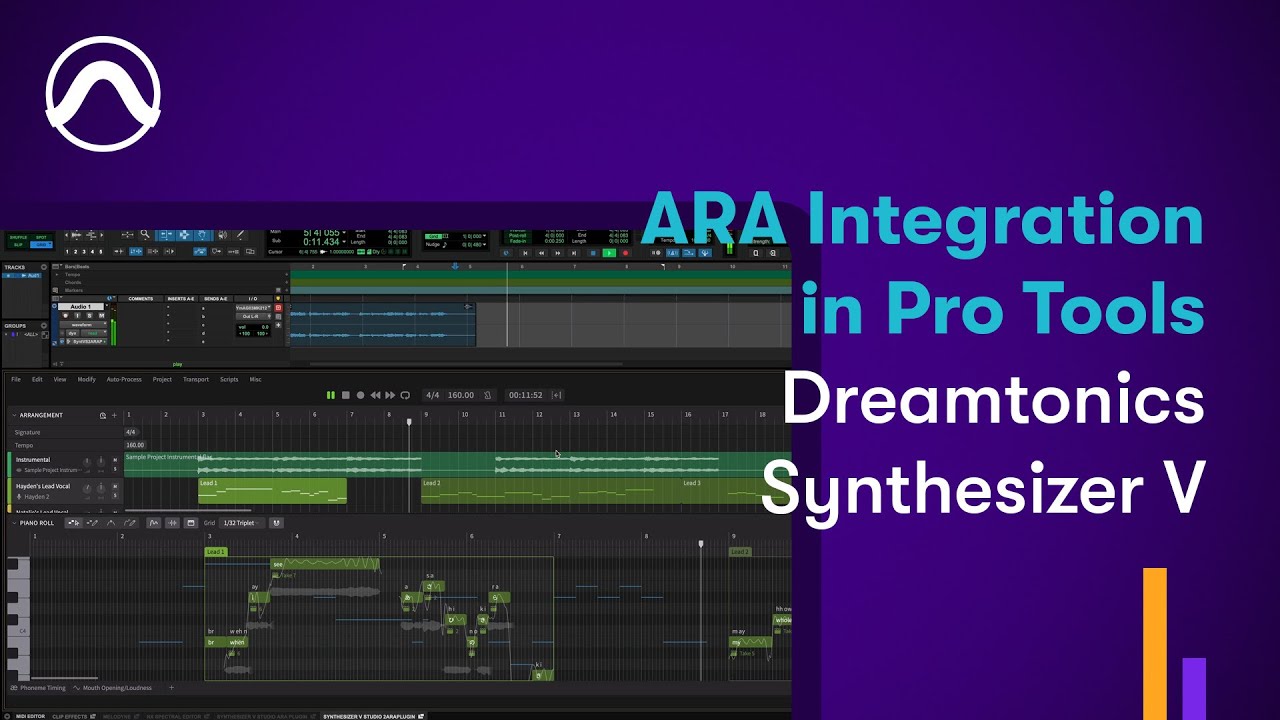
Task: Select the Pro Tools Scrubber tool
Action: (x=222, y=234)
